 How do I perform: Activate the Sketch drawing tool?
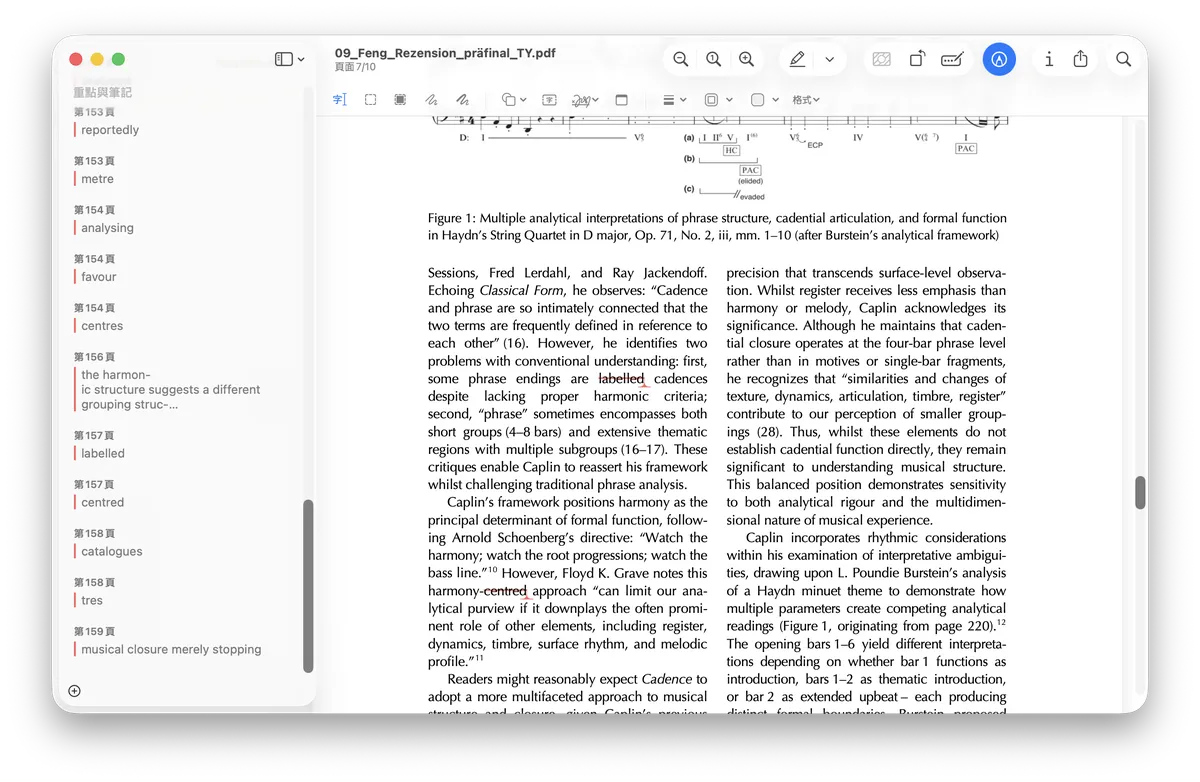click(431, 100)
